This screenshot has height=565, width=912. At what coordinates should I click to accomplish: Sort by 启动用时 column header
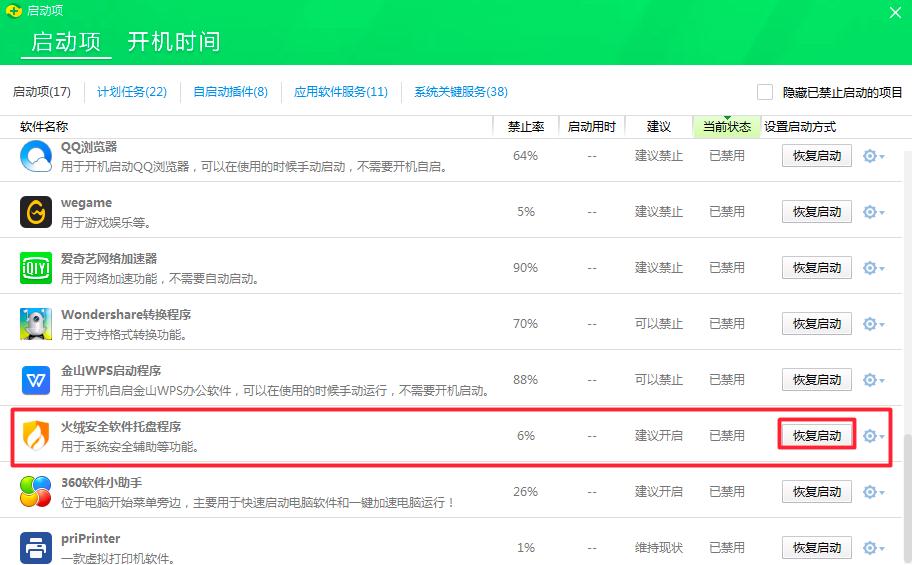click(592, 127)
